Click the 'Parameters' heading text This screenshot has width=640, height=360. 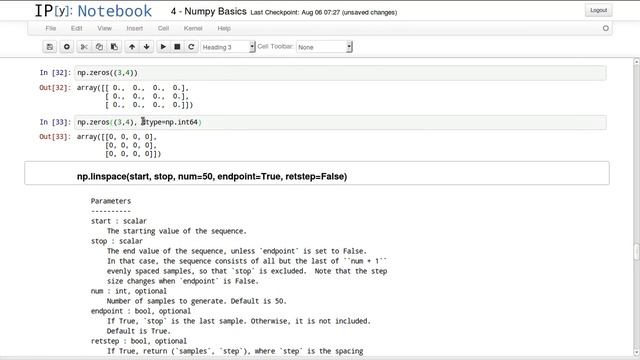tap(111, 201)
